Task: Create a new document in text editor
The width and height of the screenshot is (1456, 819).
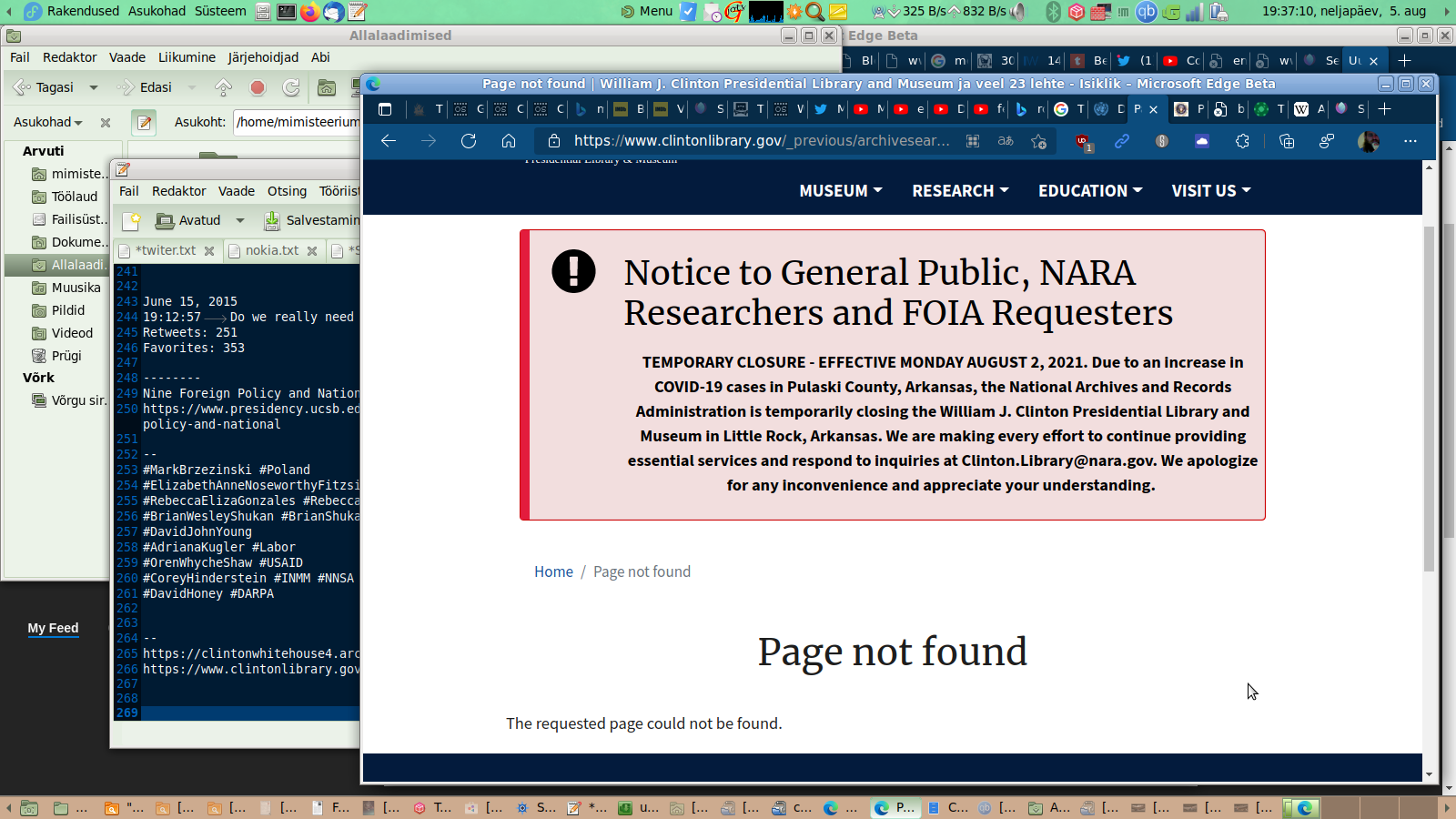Action: click(x=132, y=220)
